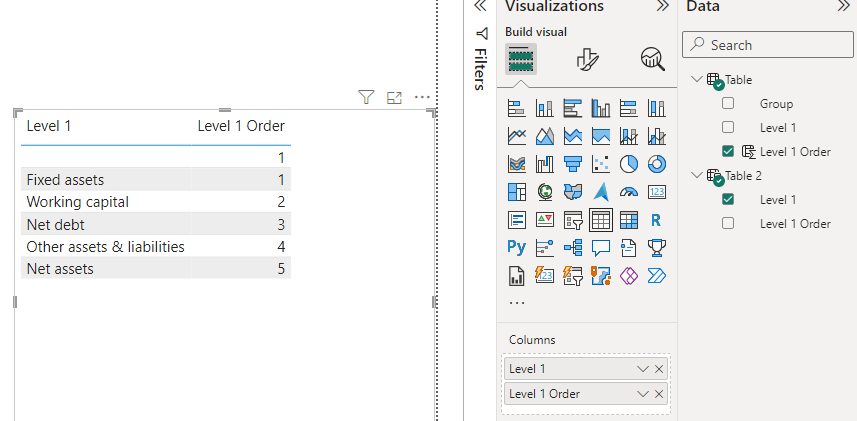Select the Multi-row card visual
857x421 pixels.
tap(516, 220)
